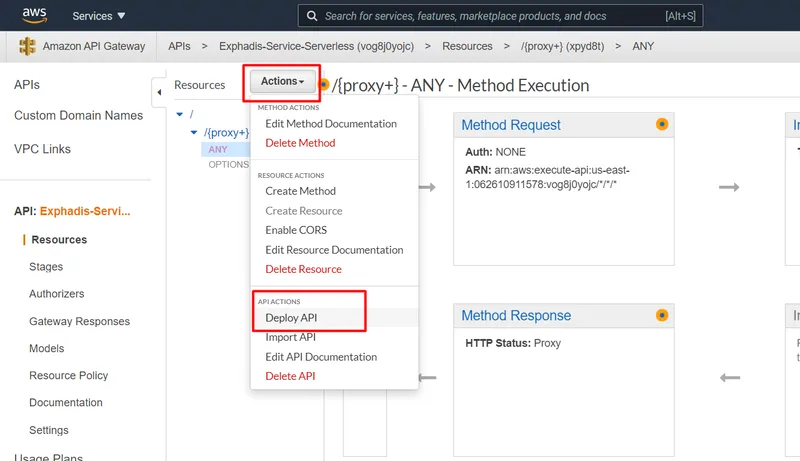Open Exphadis-Servi... API link
This screenshot has width=800, height=461.
pos(85,211)
